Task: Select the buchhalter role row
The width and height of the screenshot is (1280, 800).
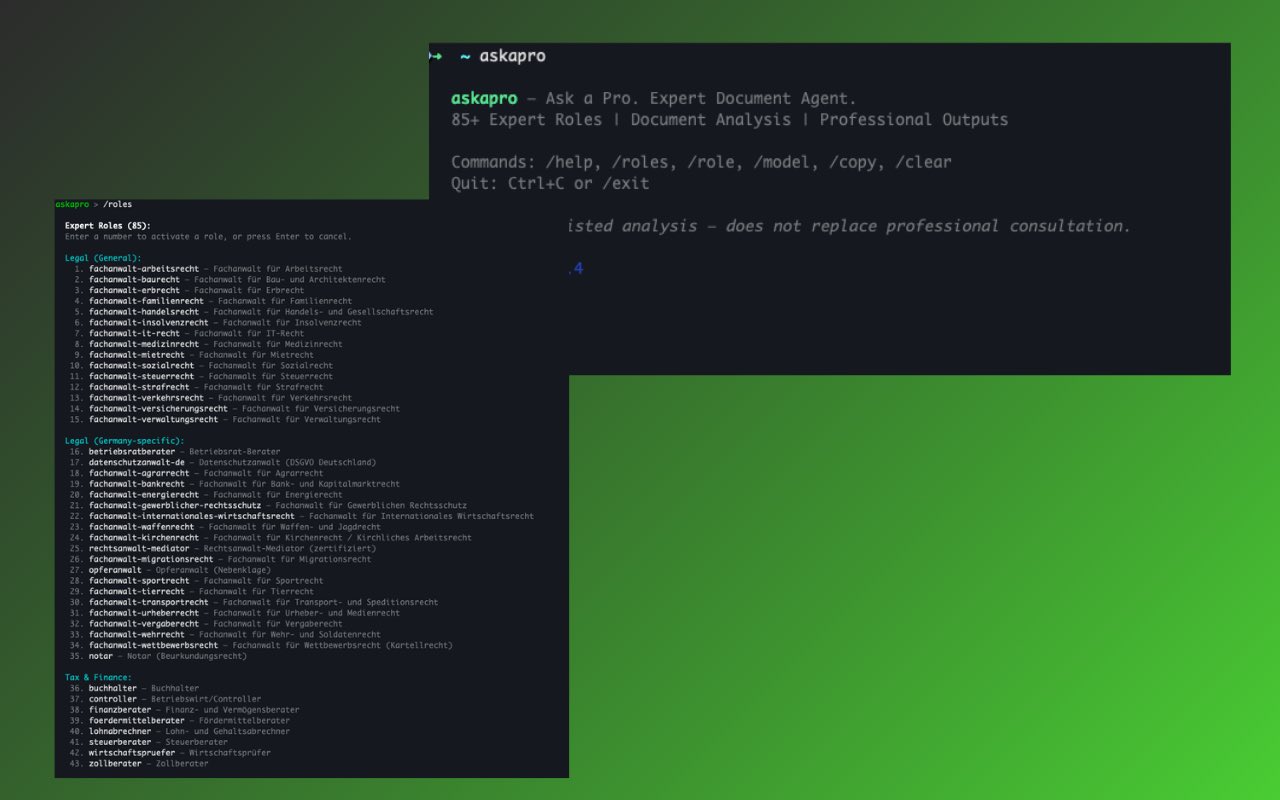Action: [x=134, y=689]
